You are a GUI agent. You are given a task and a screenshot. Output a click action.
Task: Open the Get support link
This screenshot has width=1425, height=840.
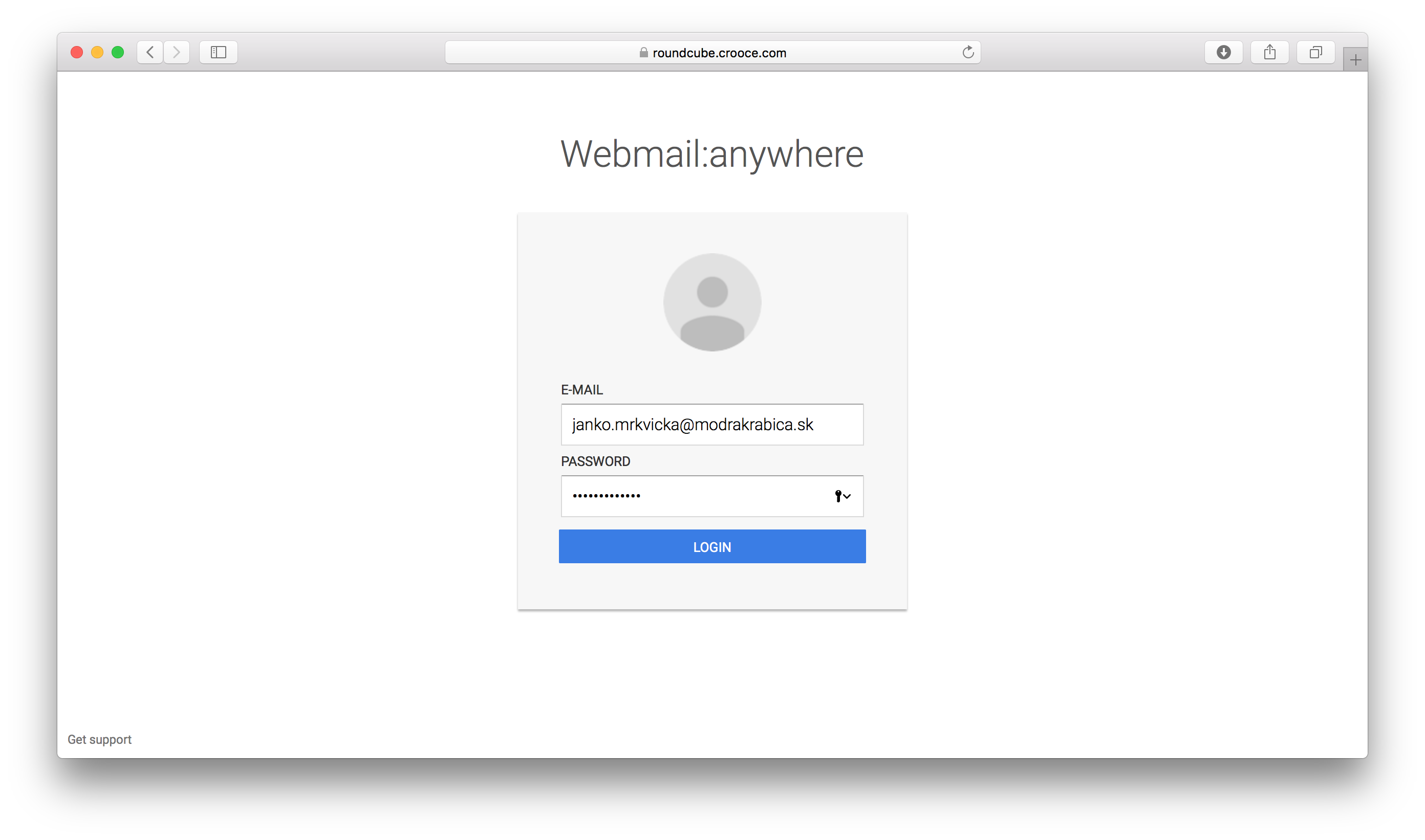100,739
